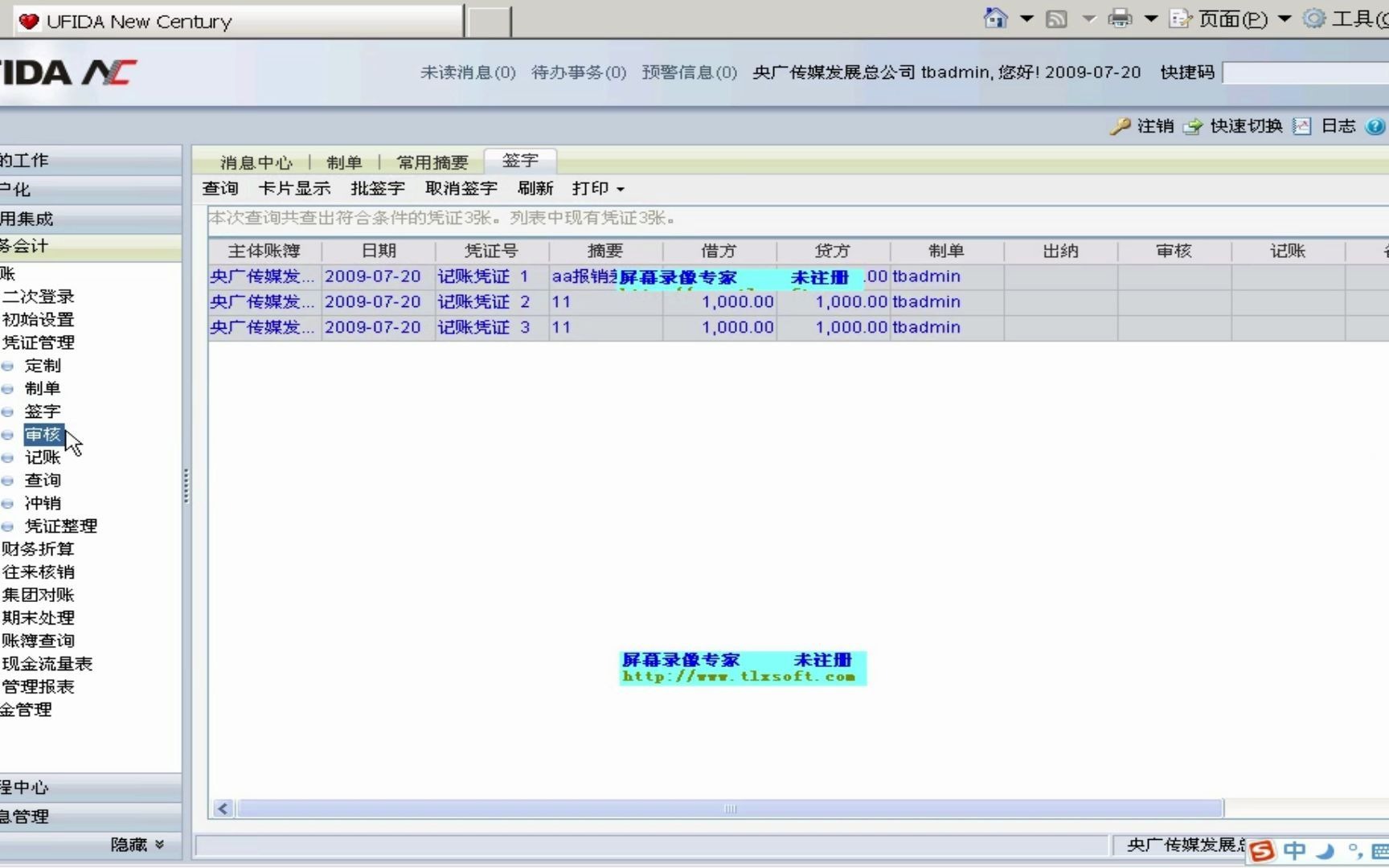Open the Print icon dropdown arrow
The image size is (1389, 868).
(x=1151, y=18)
